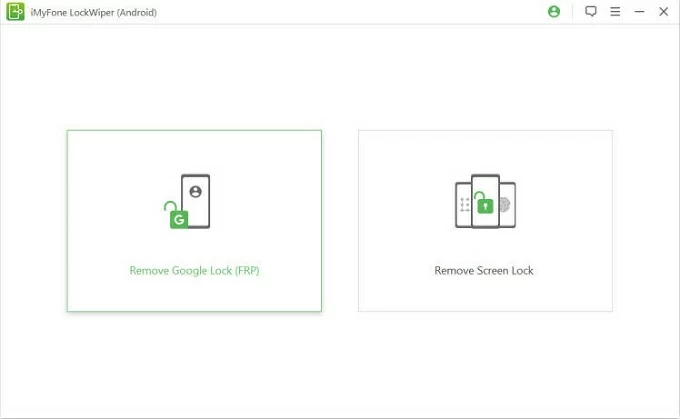
Task: Click the iMyFone LockWiper app logo
Action: coord(15,12)
